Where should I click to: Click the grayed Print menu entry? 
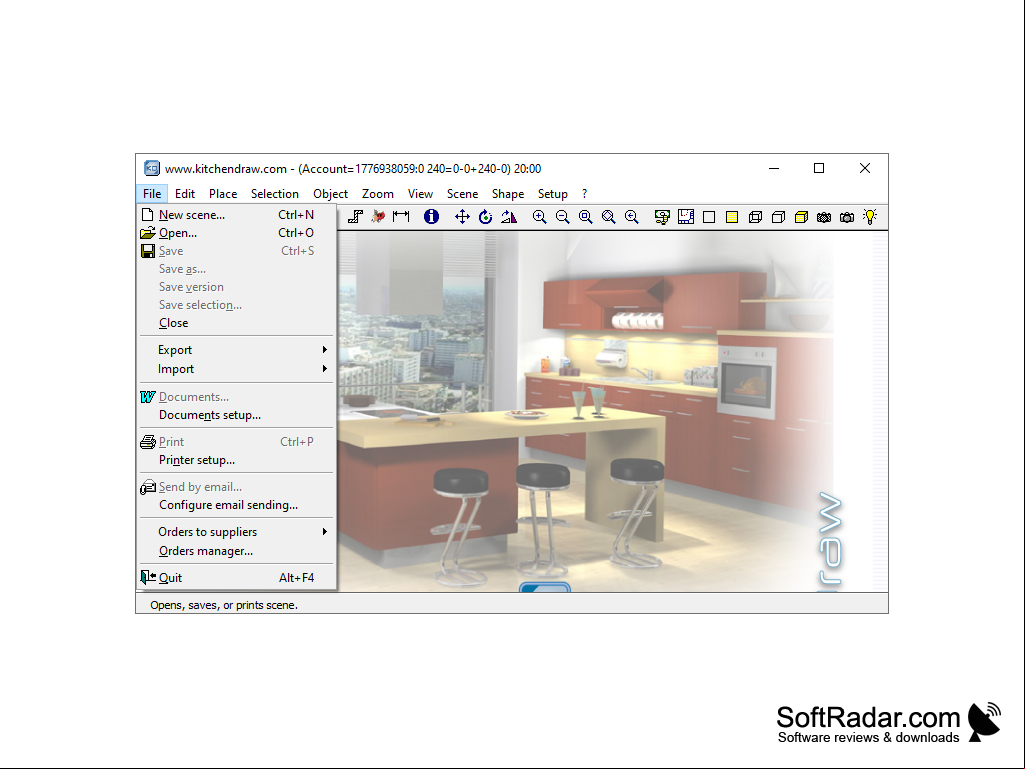237,442
